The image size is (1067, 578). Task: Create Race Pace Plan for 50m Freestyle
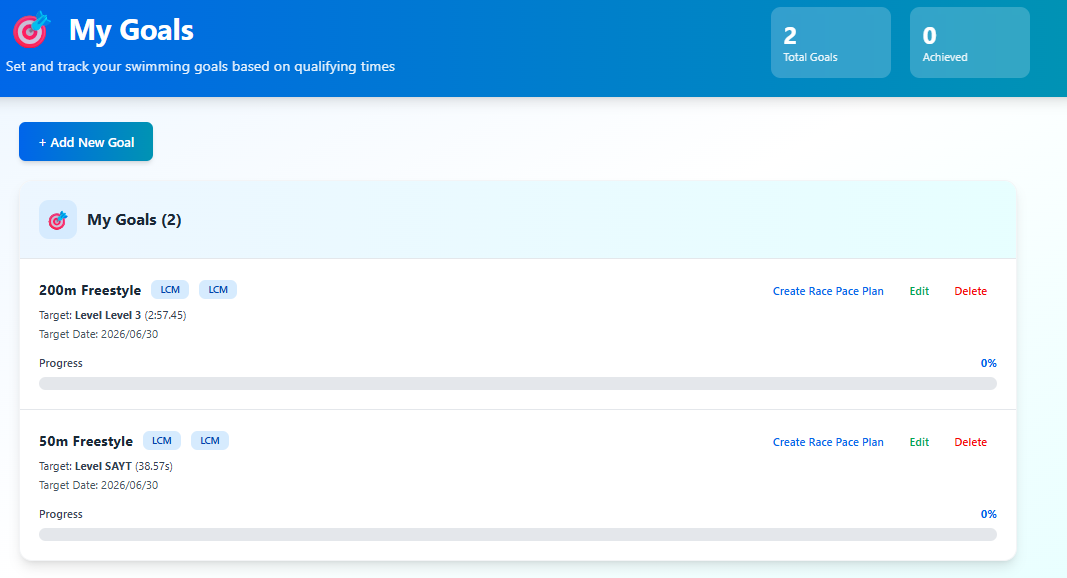coord(828,443)
